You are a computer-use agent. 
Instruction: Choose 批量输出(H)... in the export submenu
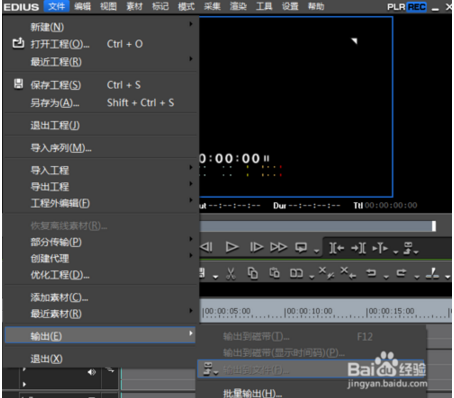[252, 393]
